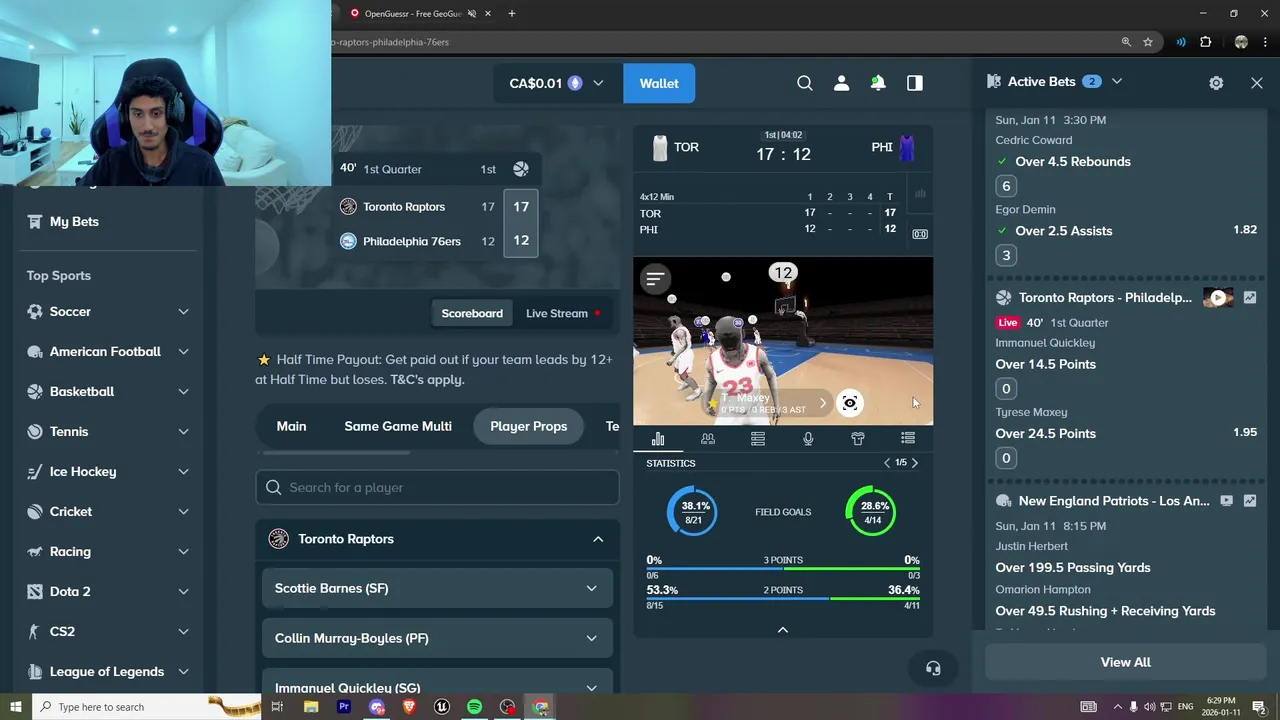Viewport: 1280px width, 720px height.
Task: Open the commentary microphone tab icon
Action: coord(808,438)
